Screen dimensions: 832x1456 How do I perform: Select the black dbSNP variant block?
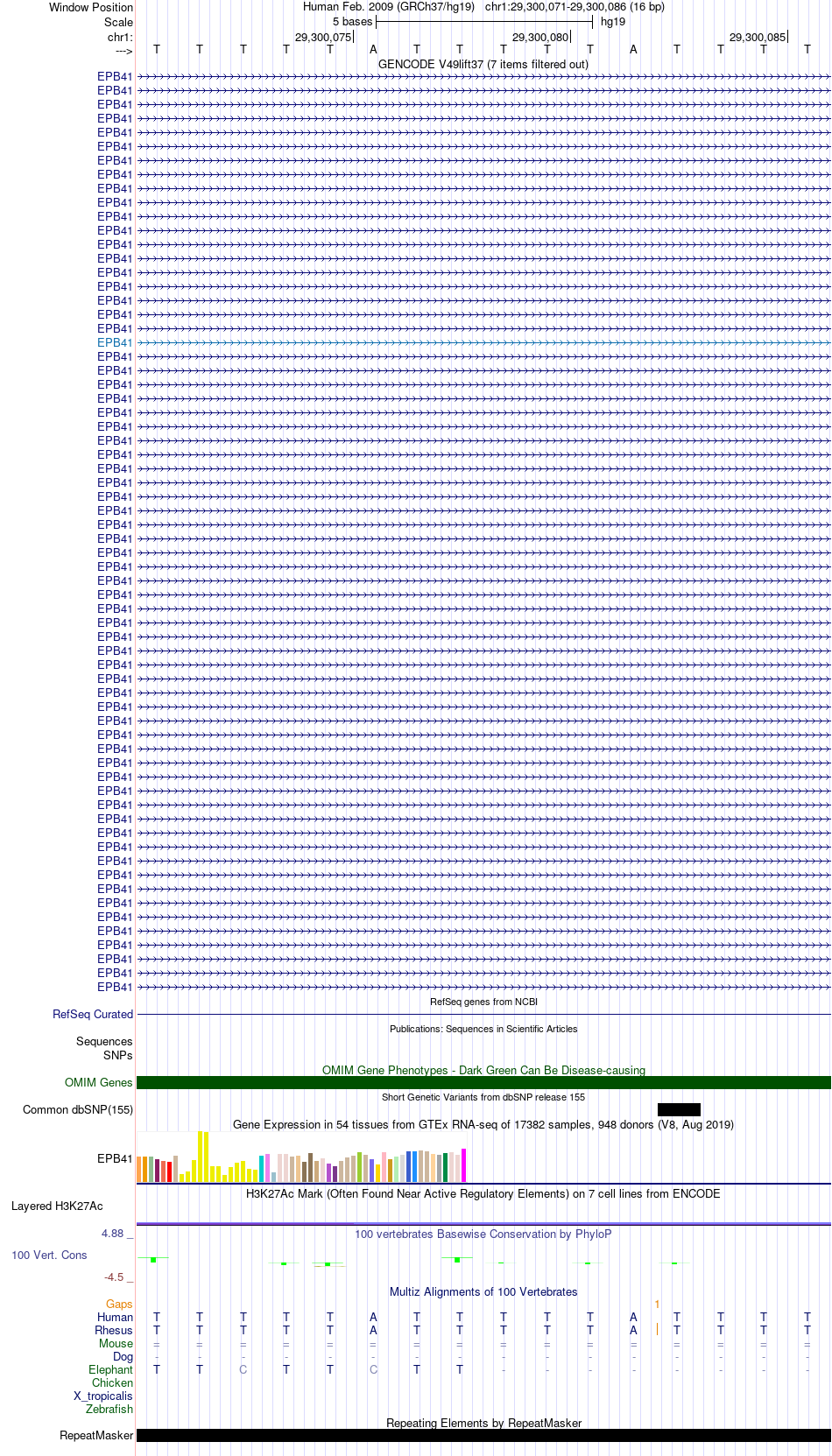click(x=679, y=1109)
